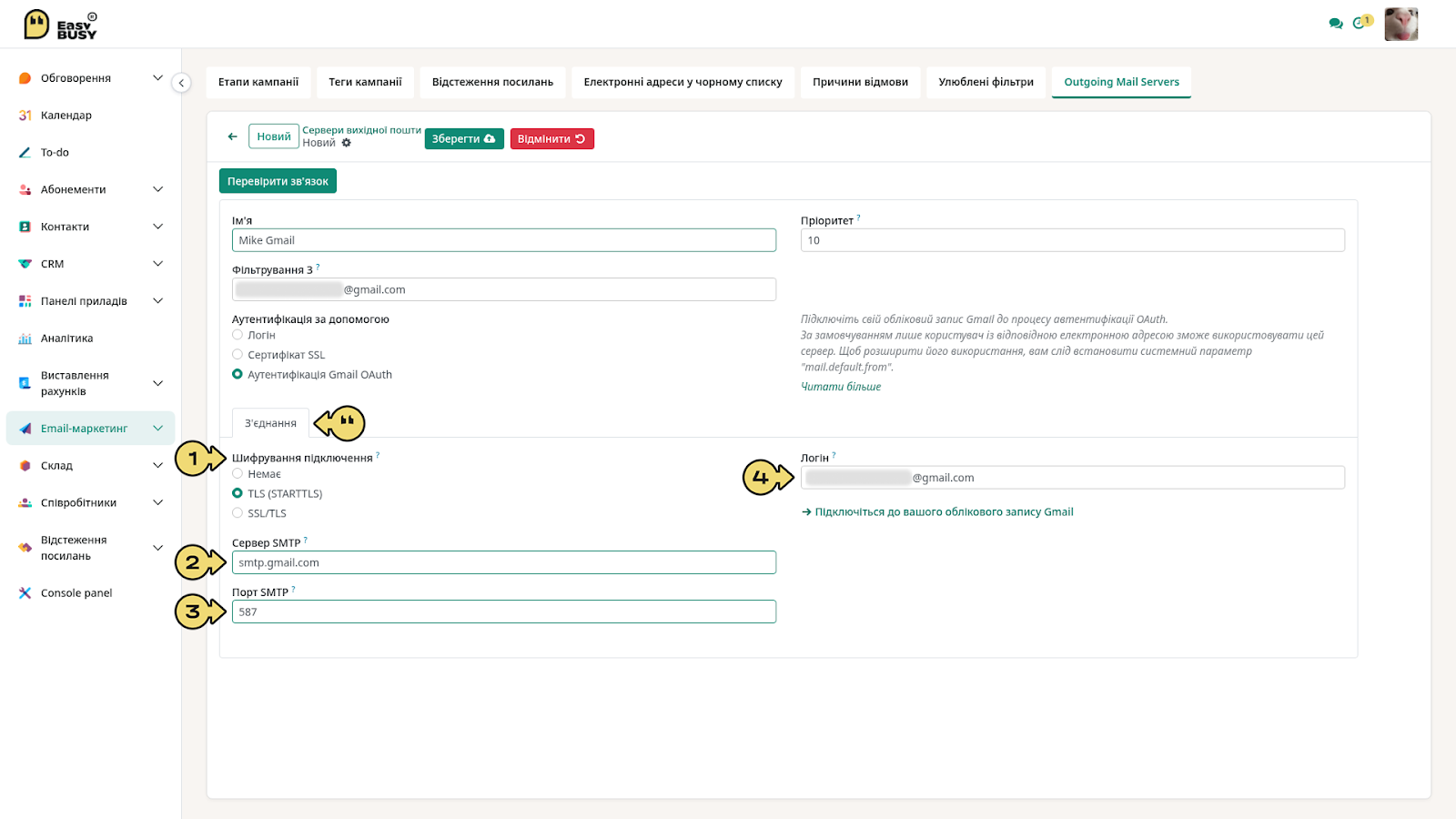Open the EasyBusy logo home

[x=60, y=25]
